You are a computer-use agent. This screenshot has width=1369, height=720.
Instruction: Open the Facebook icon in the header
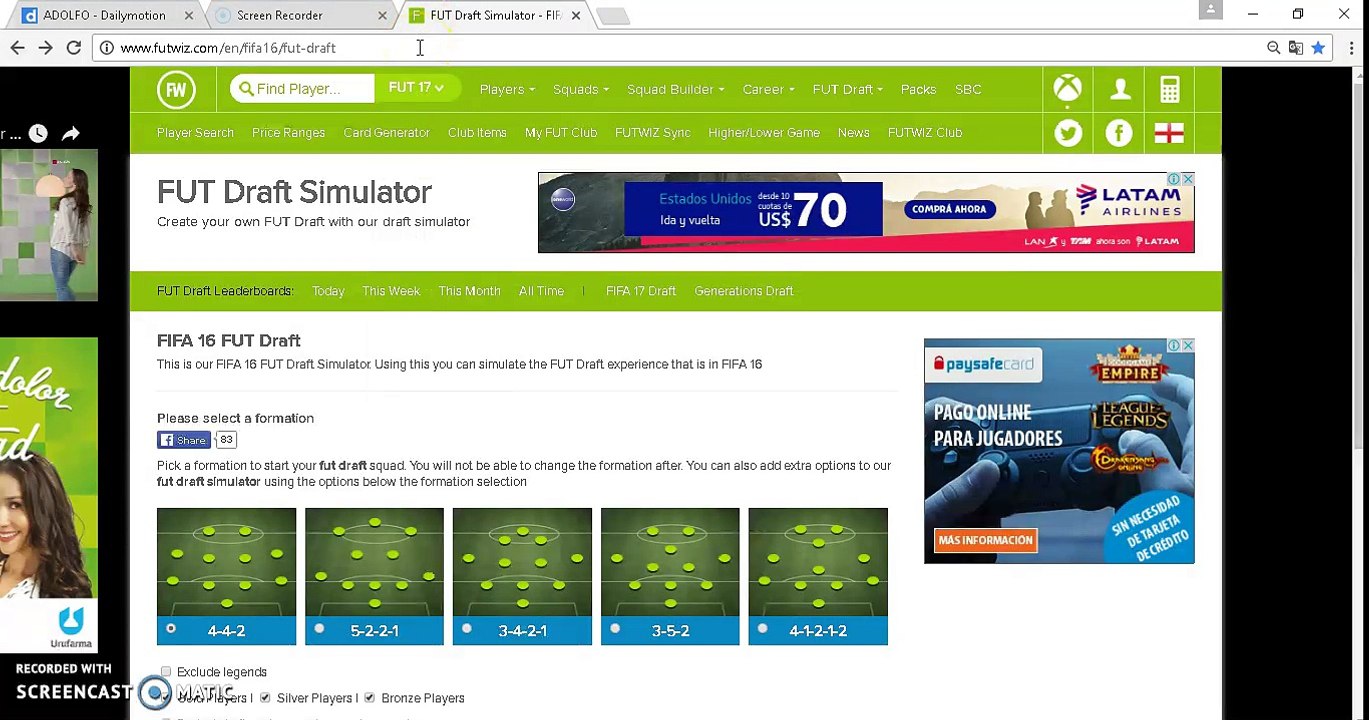(1119, 132)
